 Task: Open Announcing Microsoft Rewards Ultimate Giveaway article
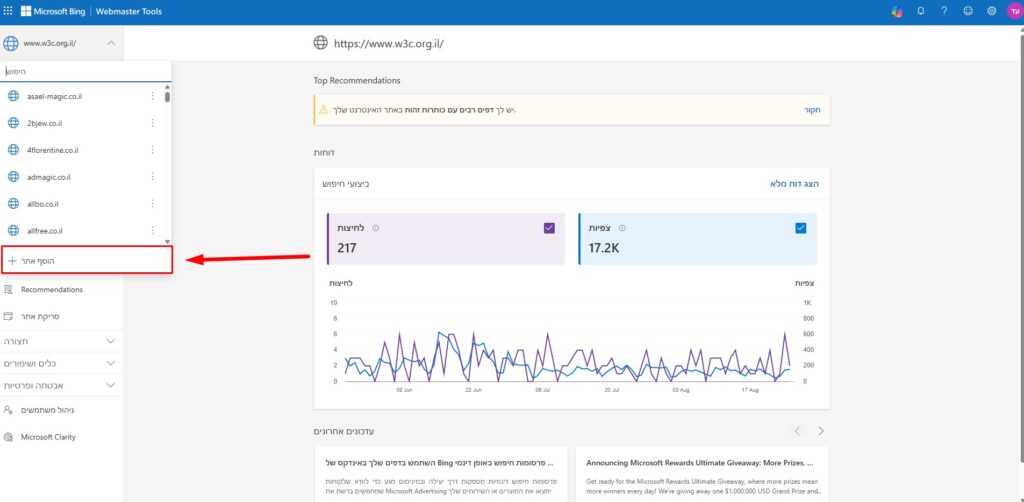click(699, 463)
